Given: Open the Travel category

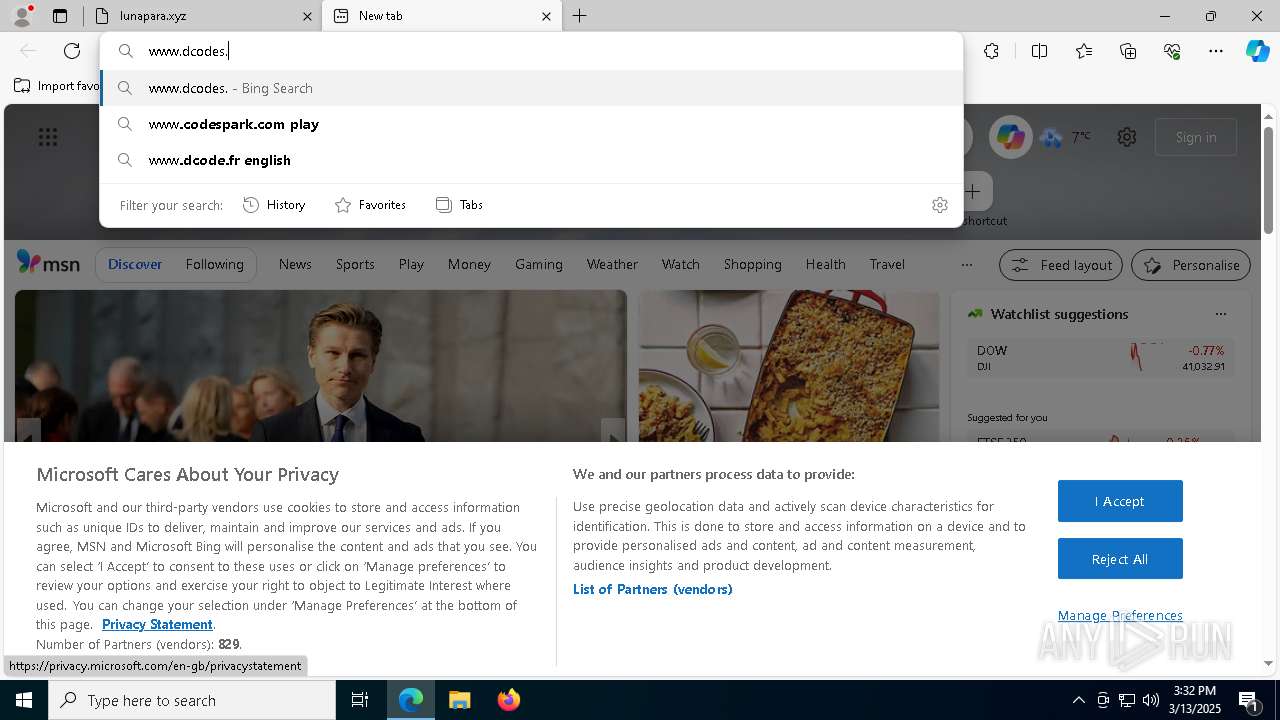Looking at the screenshot, I should pyautogui.click(x=887, y=264).
